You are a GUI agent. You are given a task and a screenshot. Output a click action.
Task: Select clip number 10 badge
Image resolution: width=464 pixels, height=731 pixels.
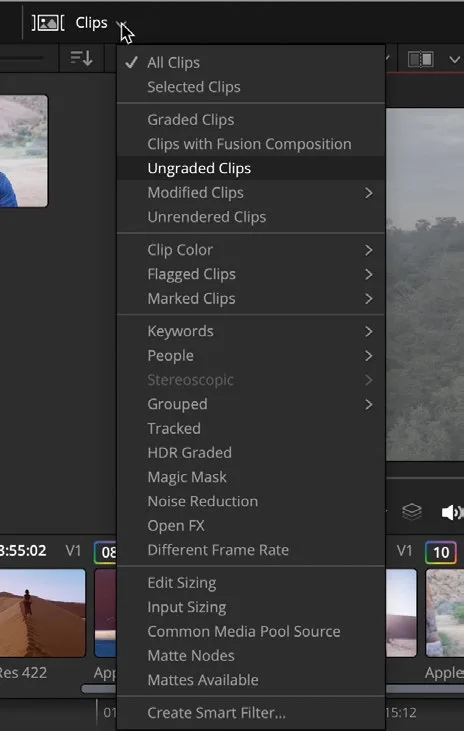[x=441, y=552]
